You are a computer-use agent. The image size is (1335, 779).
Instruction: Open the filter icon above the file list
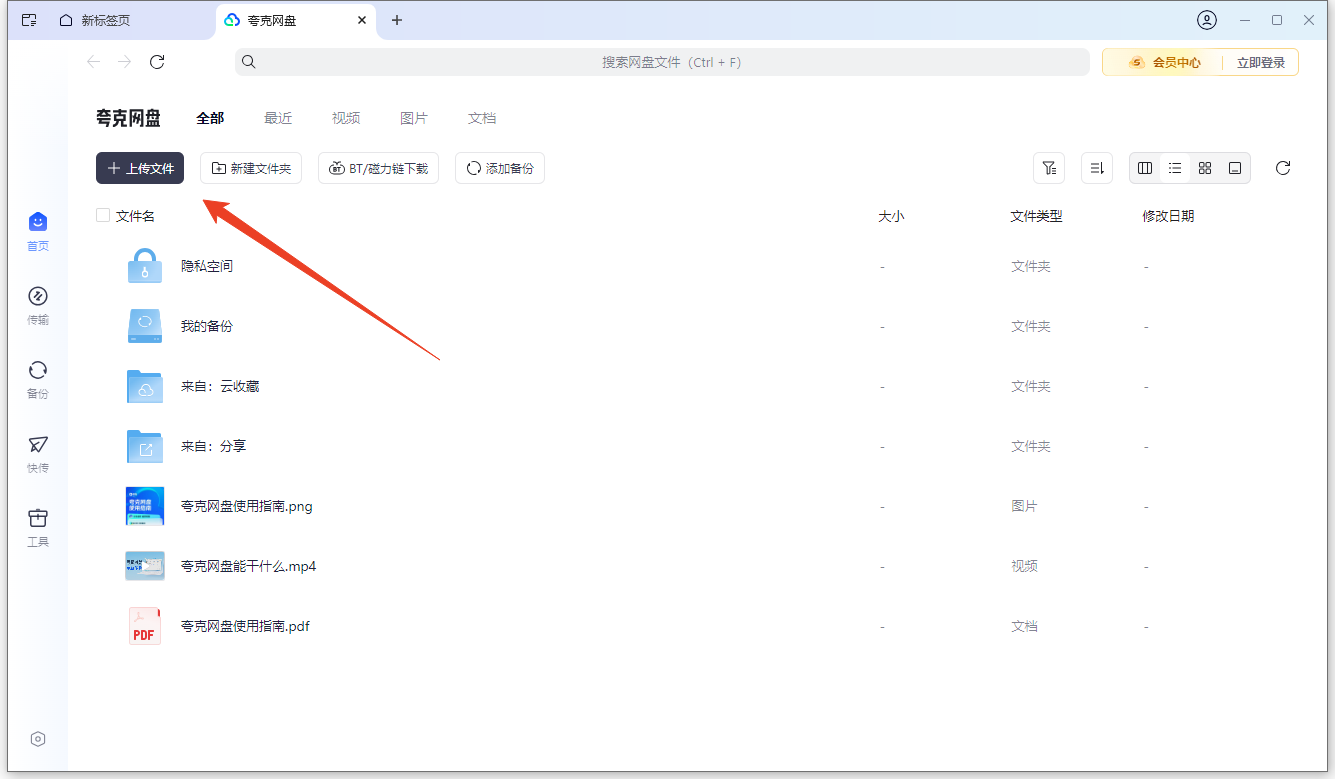point(1049,168)
